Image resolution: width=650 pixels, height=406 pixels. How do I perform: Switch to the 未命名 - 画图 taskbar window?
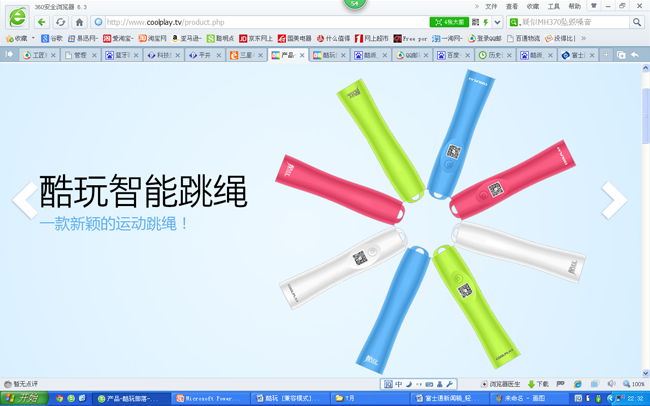click(528, 399)
